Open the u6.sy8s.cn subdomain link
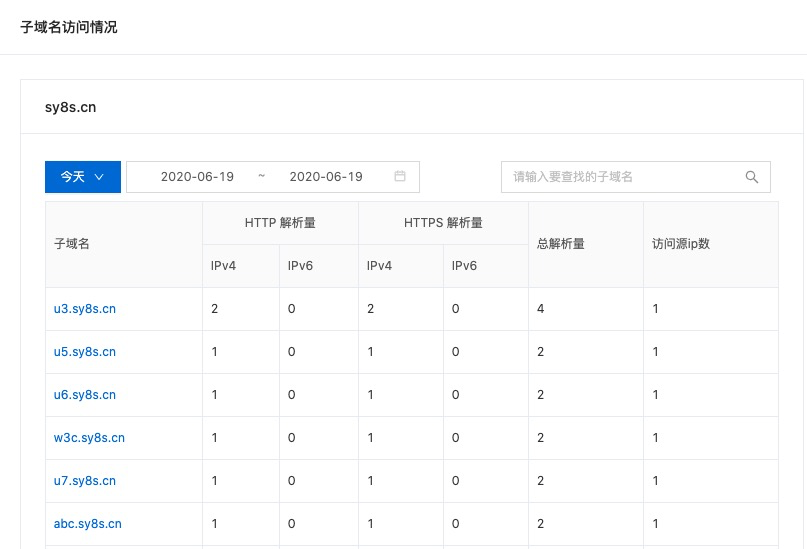This screenshot has width=807, height=549. click(85, 395)
